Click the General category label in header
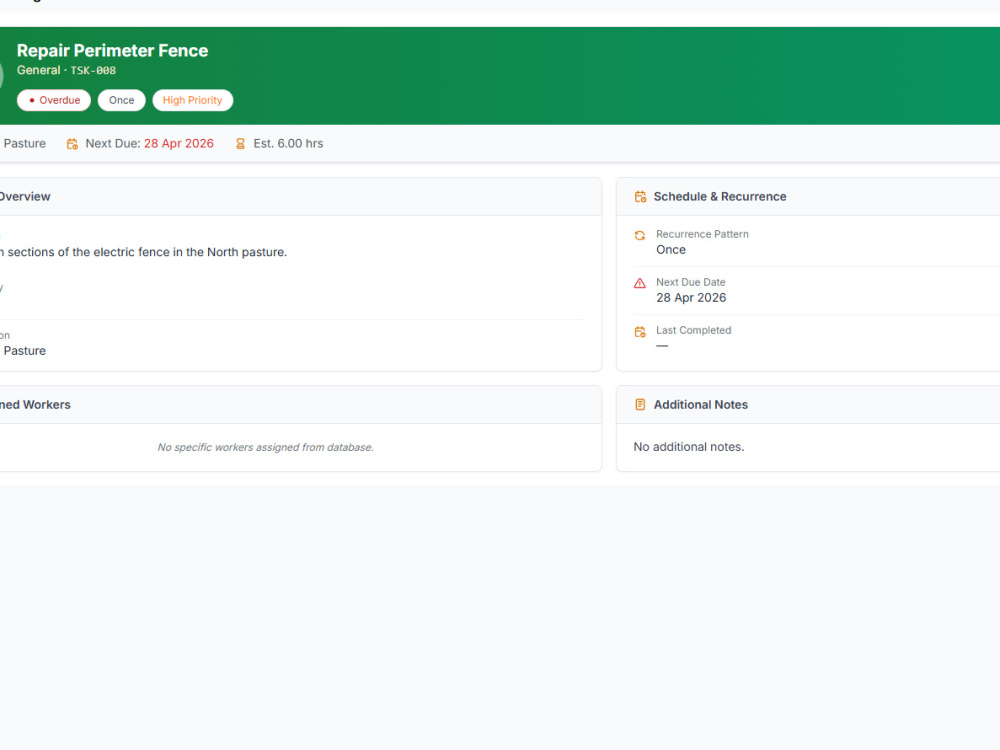Image resolution: width=1000 pixels, height=750 pixels. pos(38,70)
